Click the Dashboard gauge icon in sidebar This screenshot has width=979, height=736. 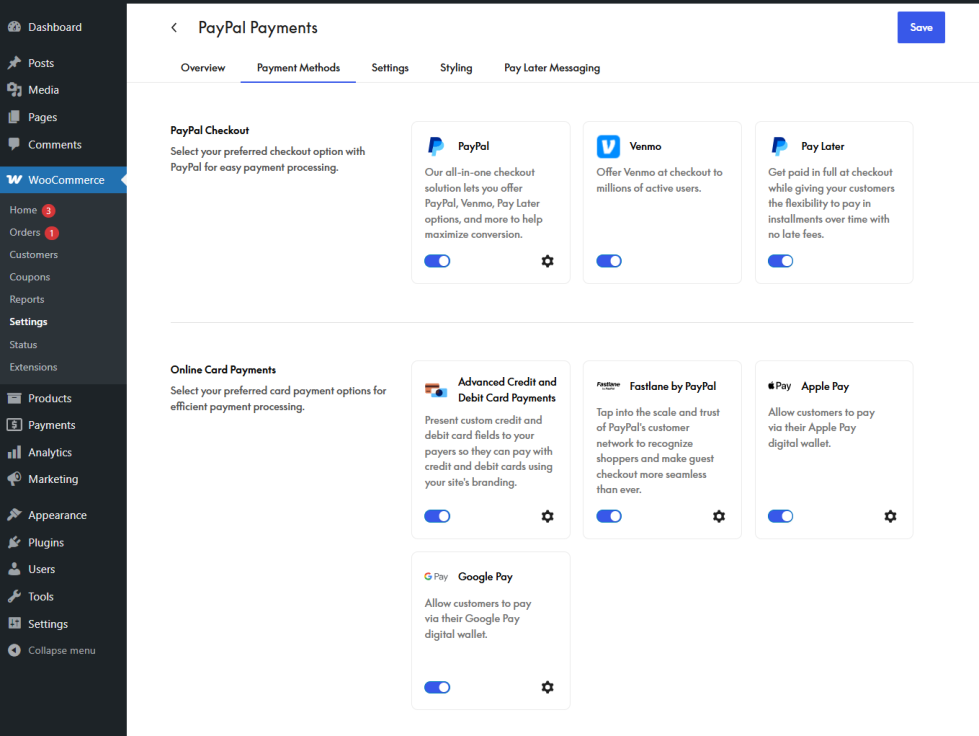pyautogui.click(x=14, y=27)
